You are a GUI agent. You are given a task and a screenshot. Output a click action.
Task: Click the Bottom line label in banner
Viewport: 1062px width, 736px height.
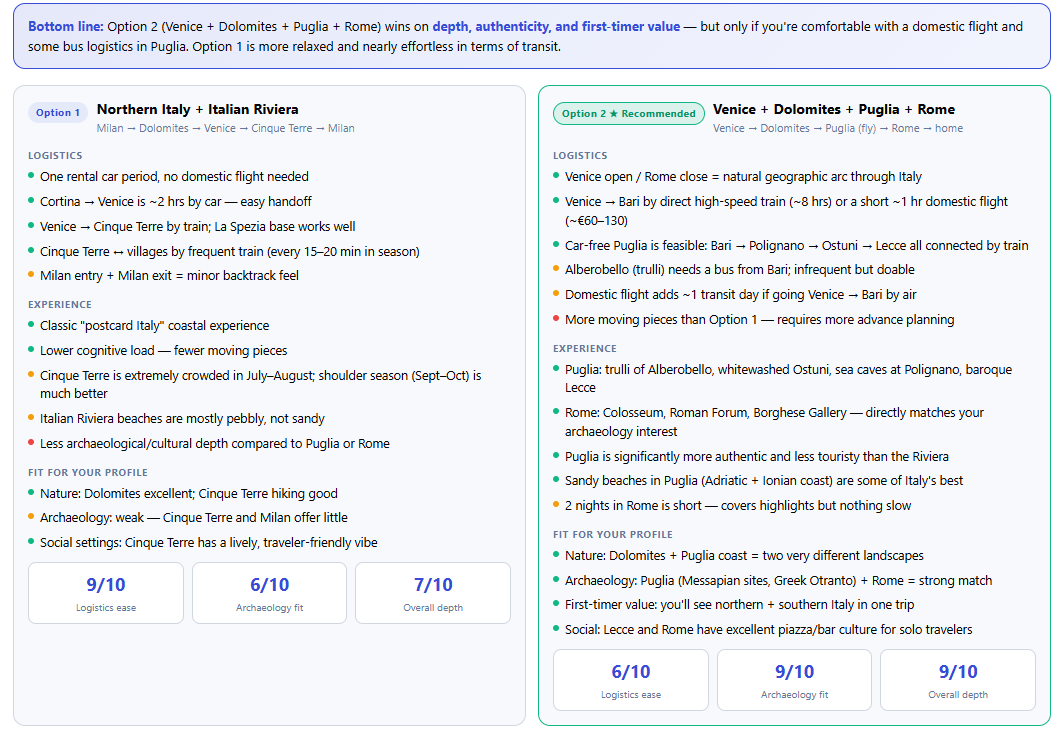tap(66, 26)
